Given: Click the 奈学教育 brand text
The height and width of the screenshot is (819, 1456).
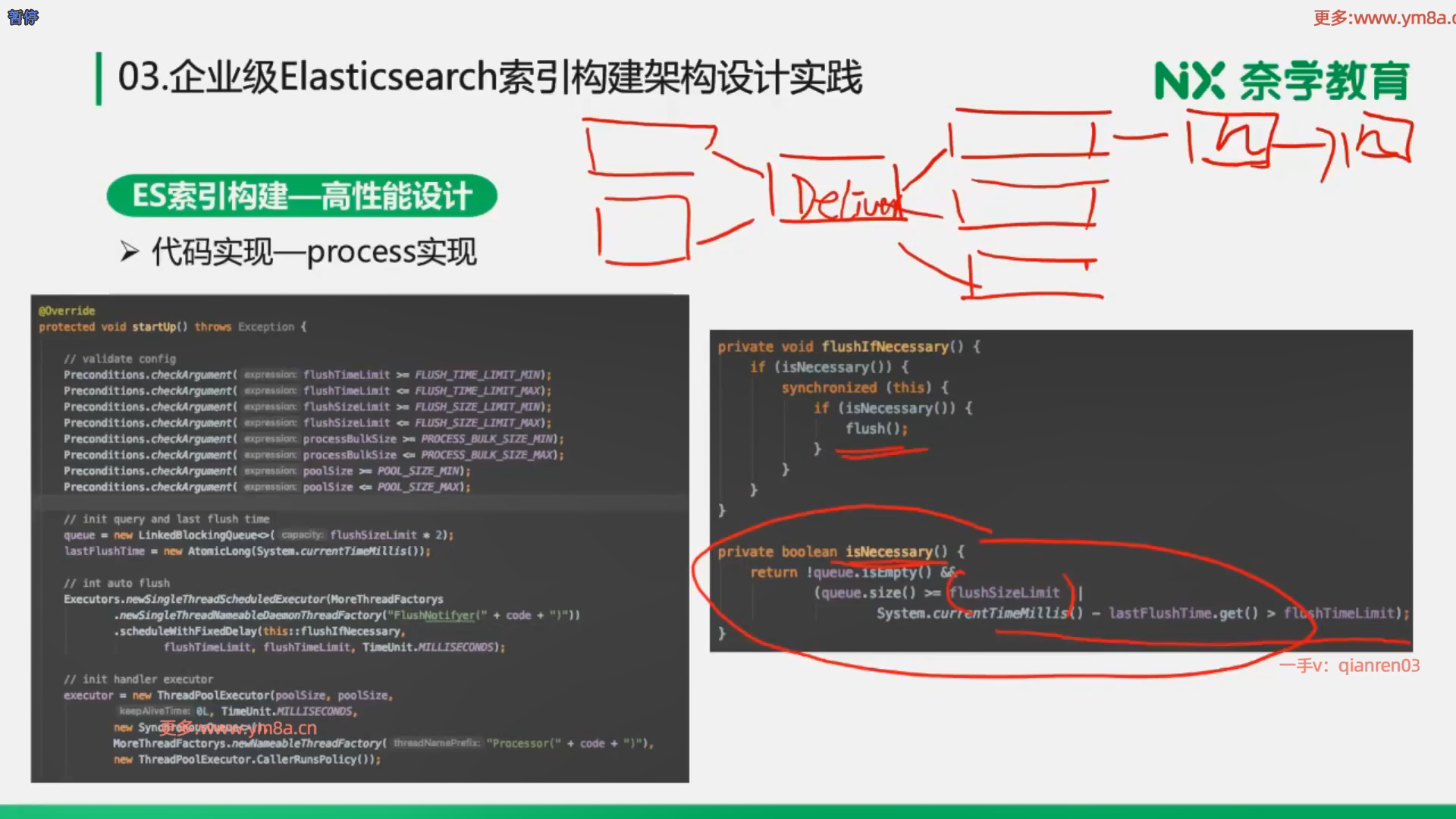Looking at the screenshot, I should click(x=1324, y=82).
